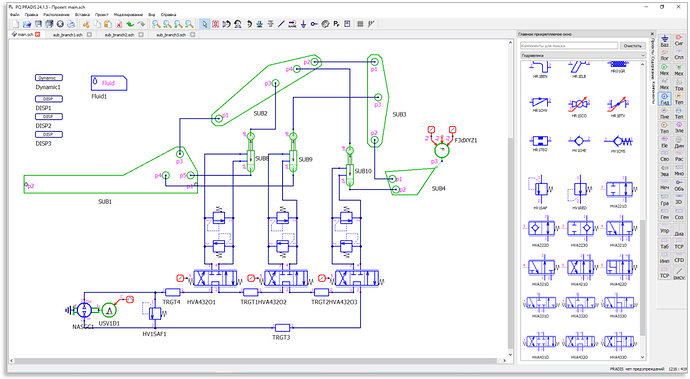The image size is (690, 379).
Task: Toggle the sub_branch1.sch tab box
Action: [x=89, y=34]
